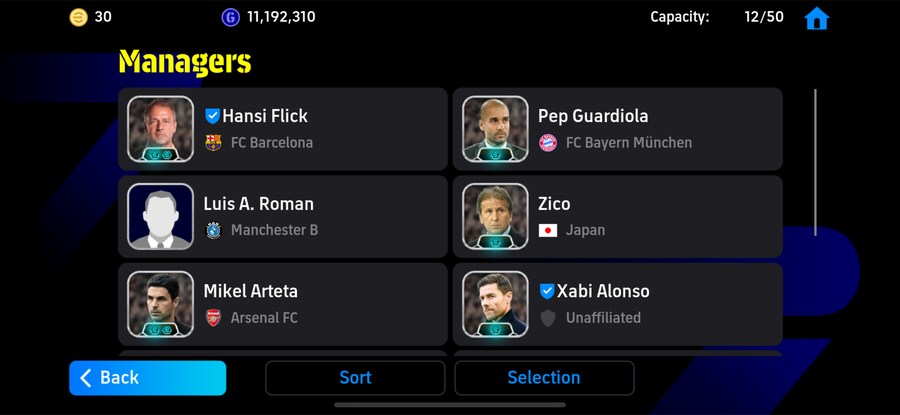Image resolution: width=900 pixels, height=415 pixels.
Task: Tap the Manchester B club badge
Action: coord(213,230)
